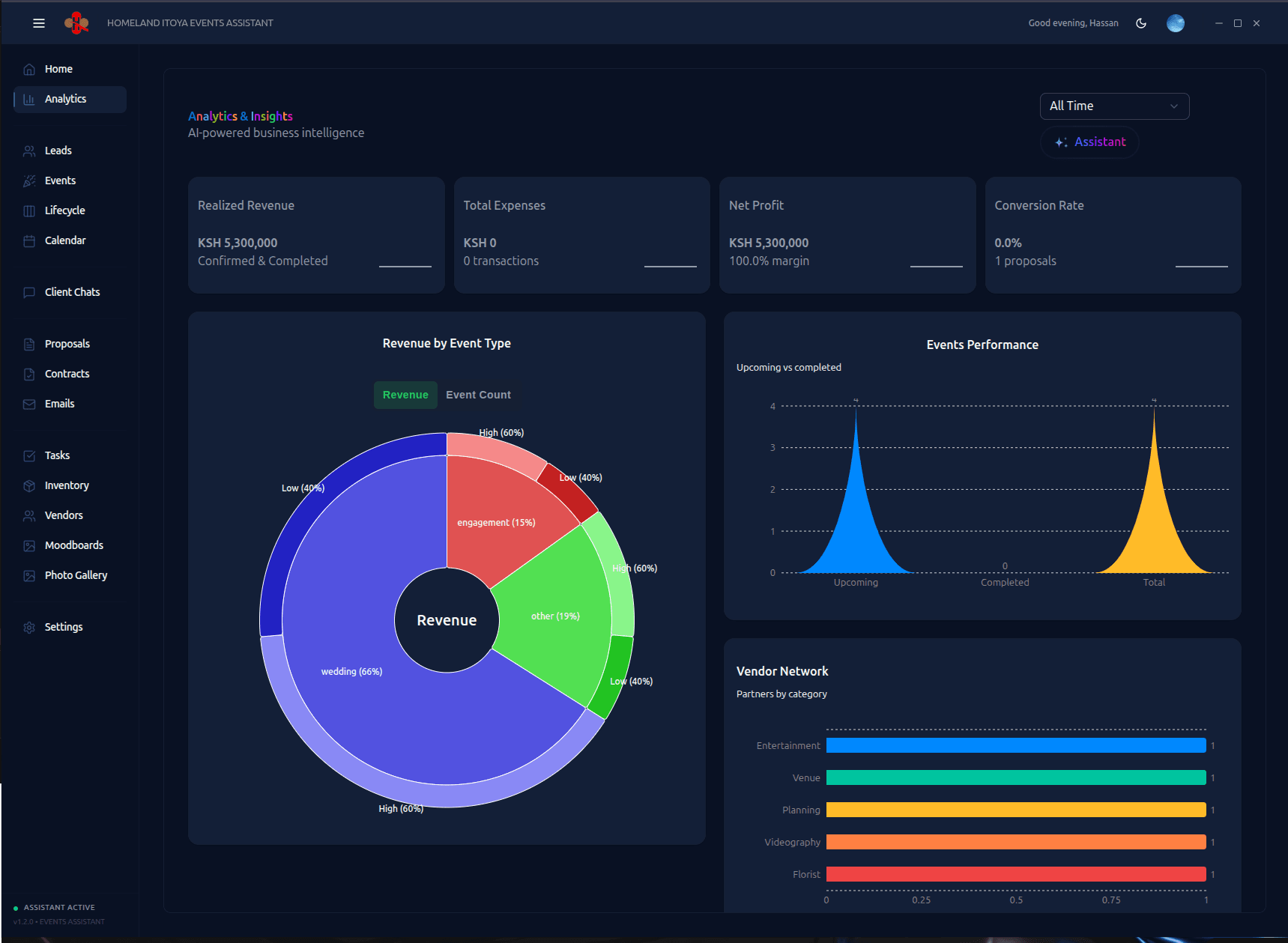Screen dimensions: 1288x943
Task: Switch chart to Revenue view
Action: [405, 395]
